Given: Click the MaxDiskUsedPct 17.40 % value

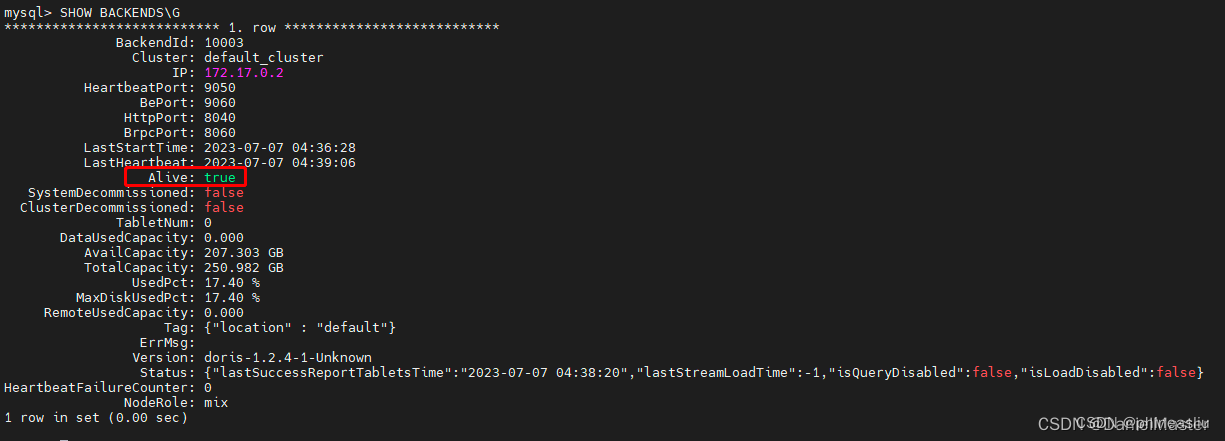Looking at the screenshot, I should (x=231, y=297).
